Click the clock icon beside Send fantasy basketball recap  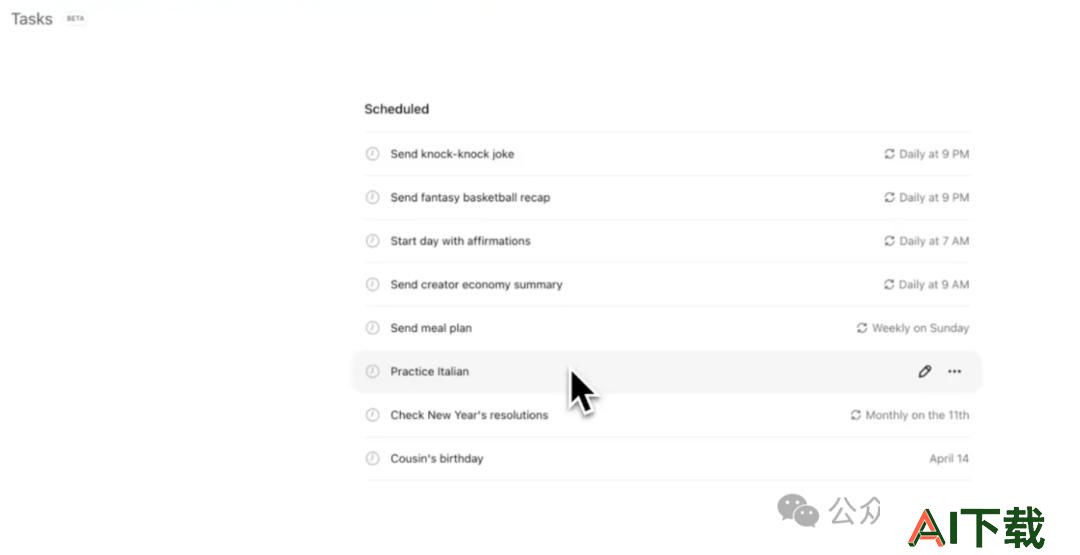pyautogui.click(x=373, y=198)
